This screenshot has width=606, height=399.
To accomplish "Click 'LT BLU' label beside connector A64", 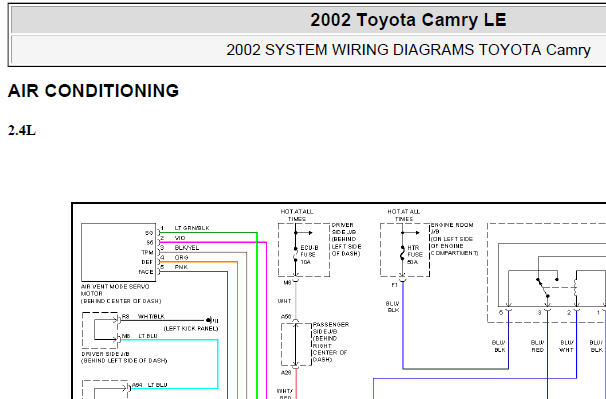I will click(x=157, y=385).
